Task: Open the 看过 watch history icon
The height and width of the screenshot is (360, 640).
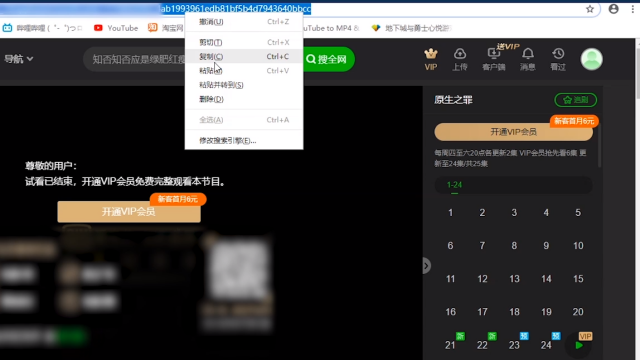Action: click(558, 59)
